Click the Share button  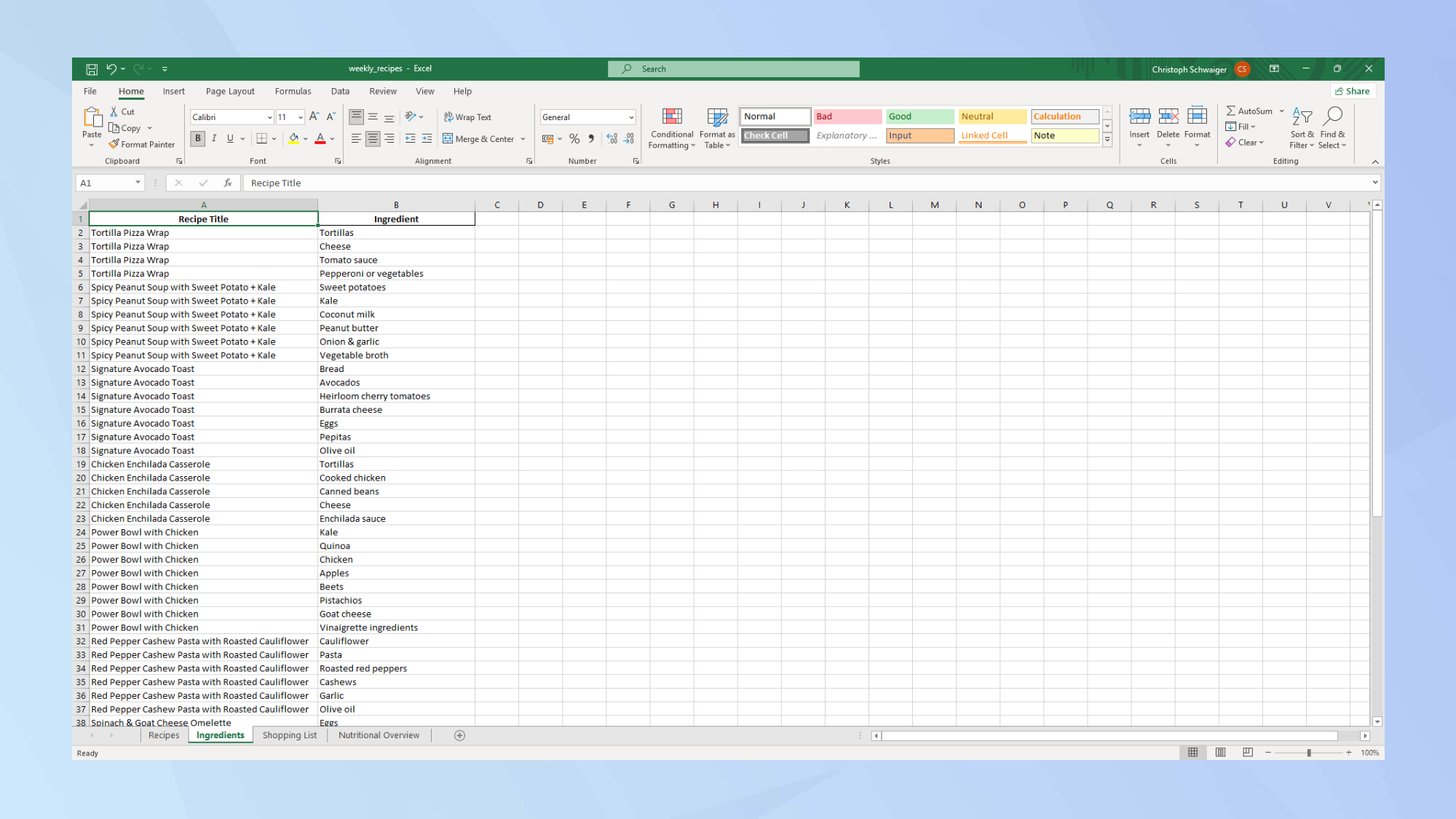click(1353, 91)
